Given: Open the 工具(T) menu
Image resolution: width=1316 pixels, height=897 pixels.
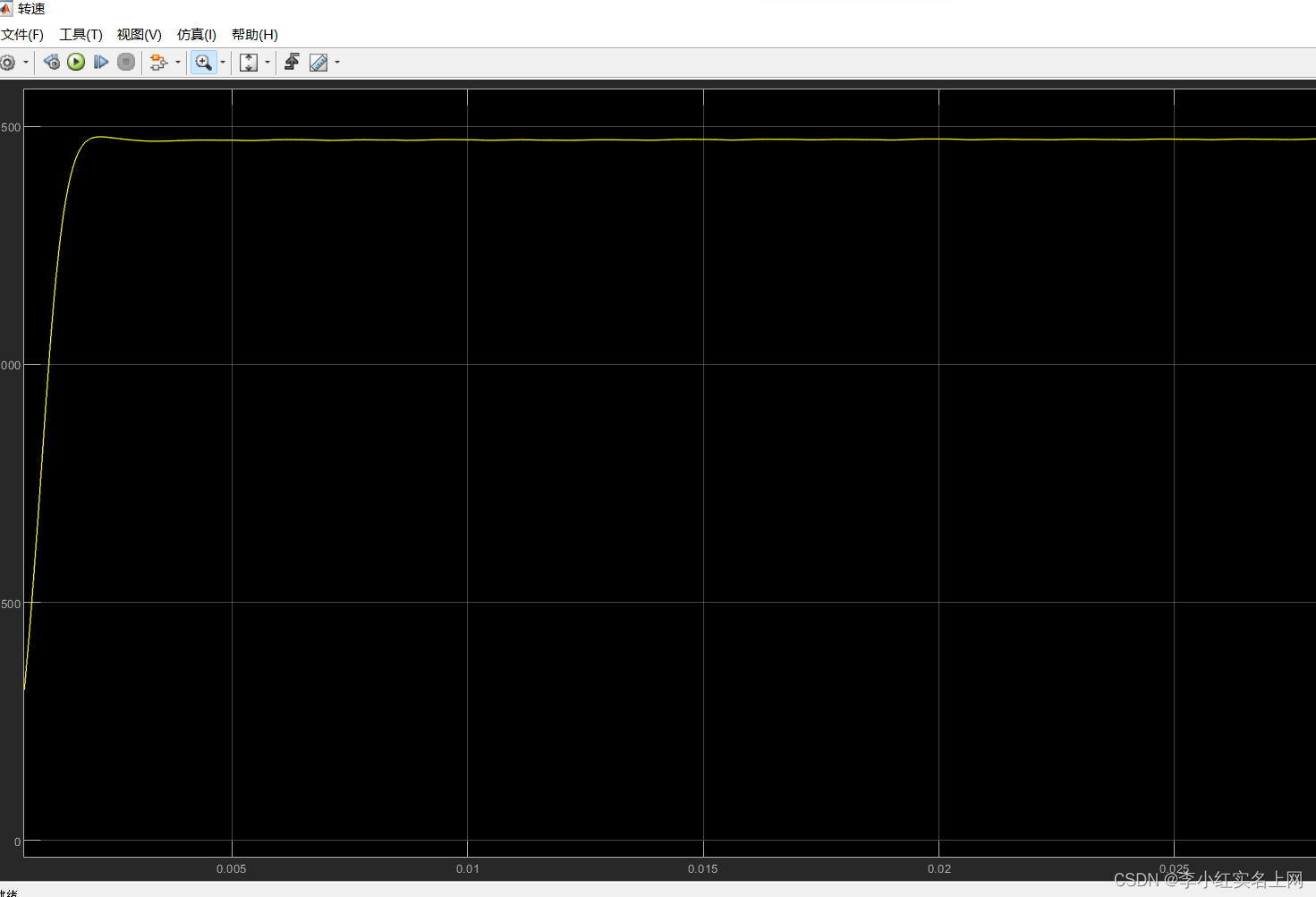Looking at the screenshot, I should click(x=81, y=35).
